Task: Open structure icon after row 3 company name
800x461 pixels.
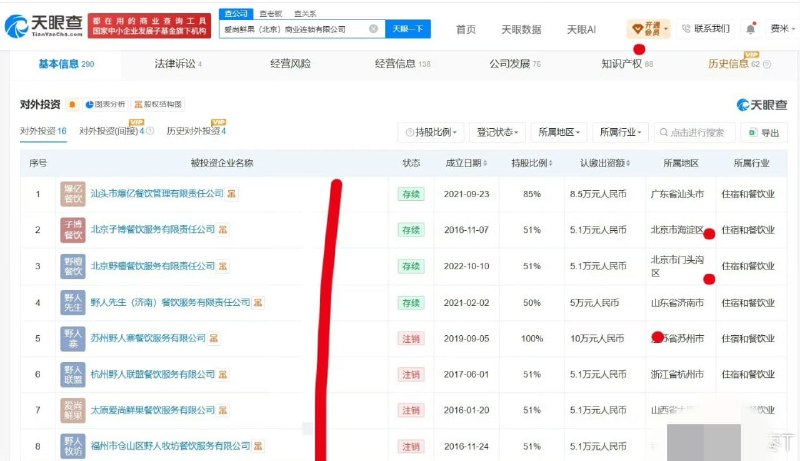Action: [223, 266]
